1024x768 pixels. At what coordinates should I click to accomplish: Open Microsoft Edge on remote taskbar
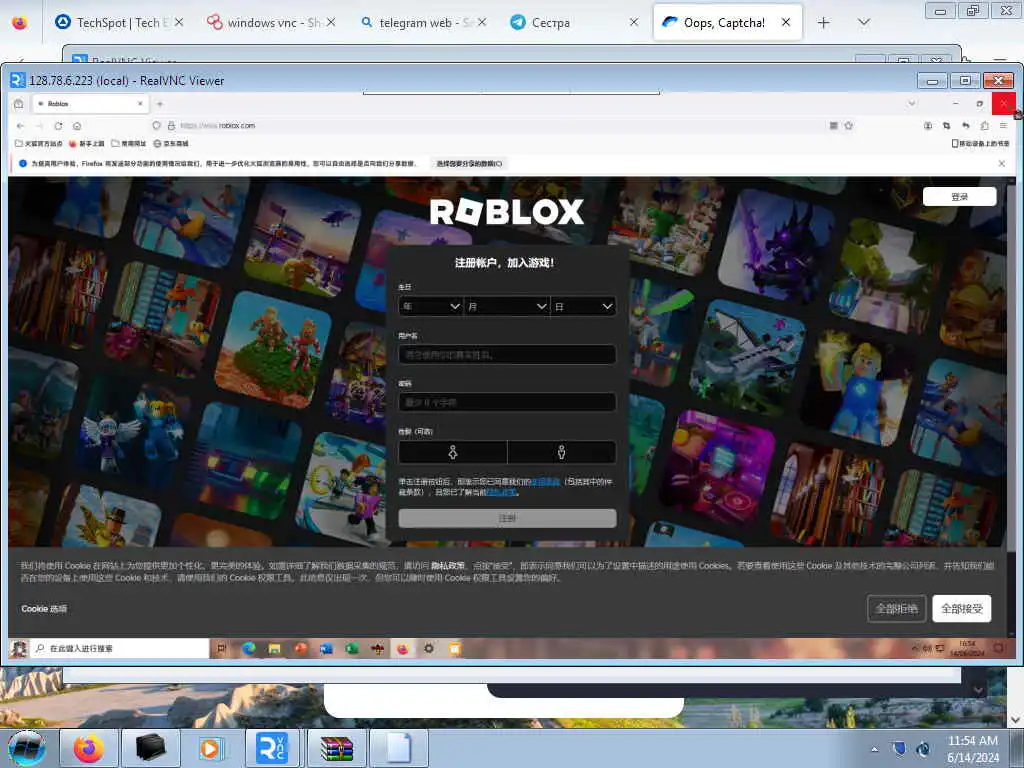click(x=248, y=648)
